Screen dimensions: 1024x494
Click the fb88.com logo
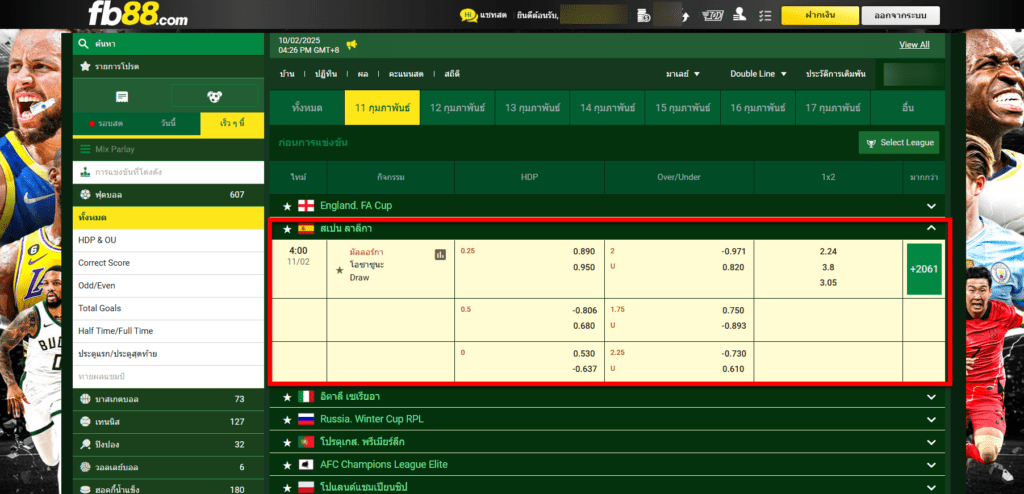point(138,13)
